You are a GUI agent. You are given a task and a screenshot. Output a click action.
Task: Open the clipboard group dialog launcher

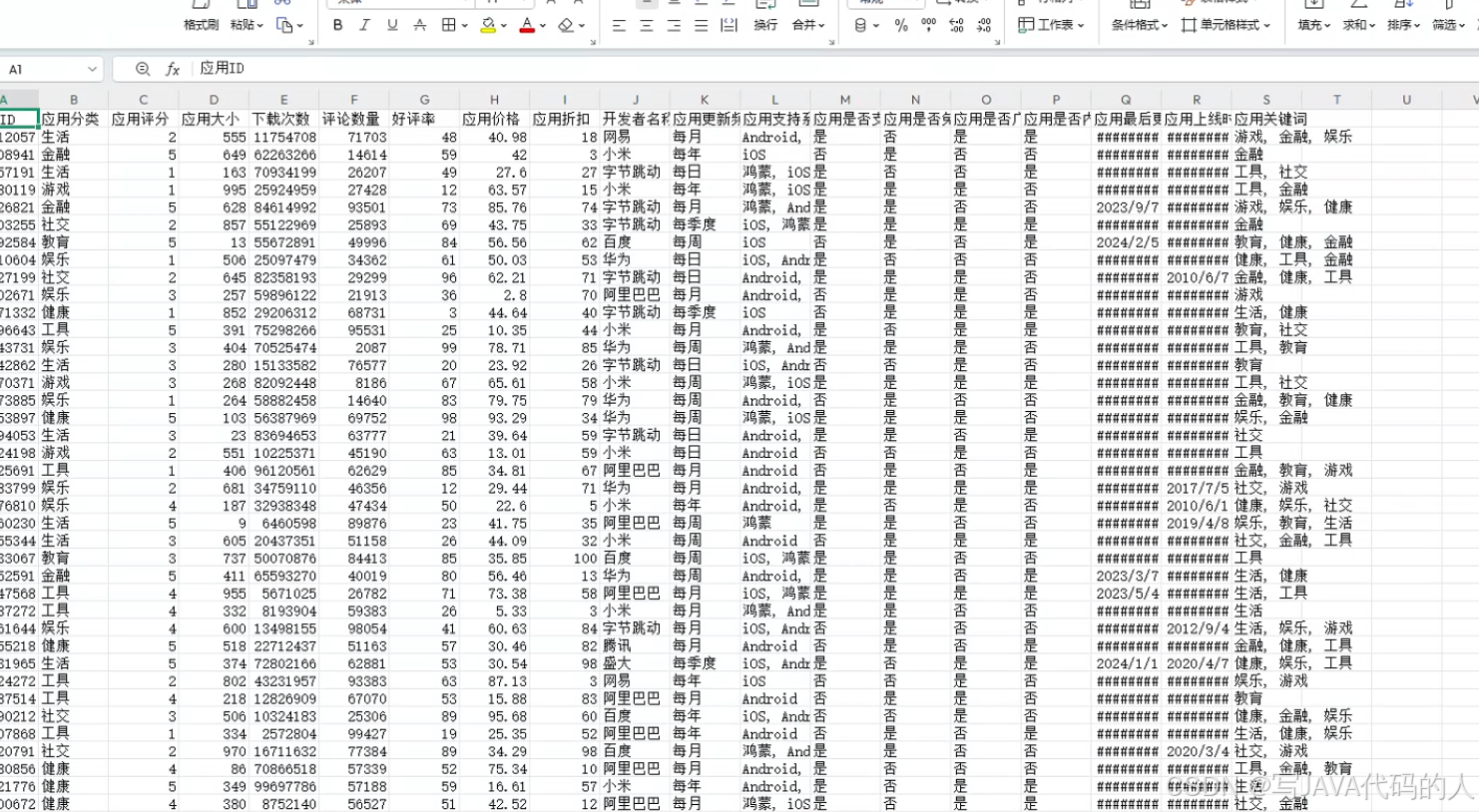coord(311,42)
